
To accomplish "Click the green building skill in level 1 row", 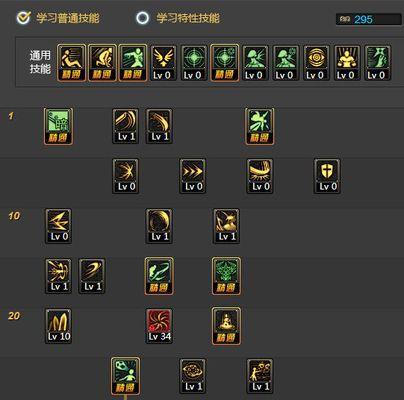I will coord(58,126).
